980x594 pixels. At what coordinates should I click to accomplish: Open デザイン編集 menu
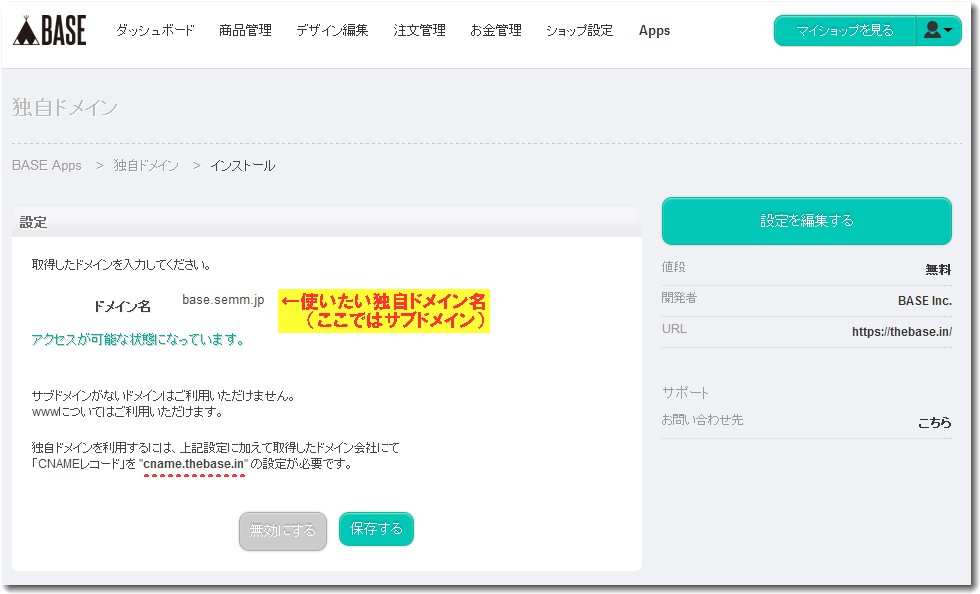coord(332,30)
